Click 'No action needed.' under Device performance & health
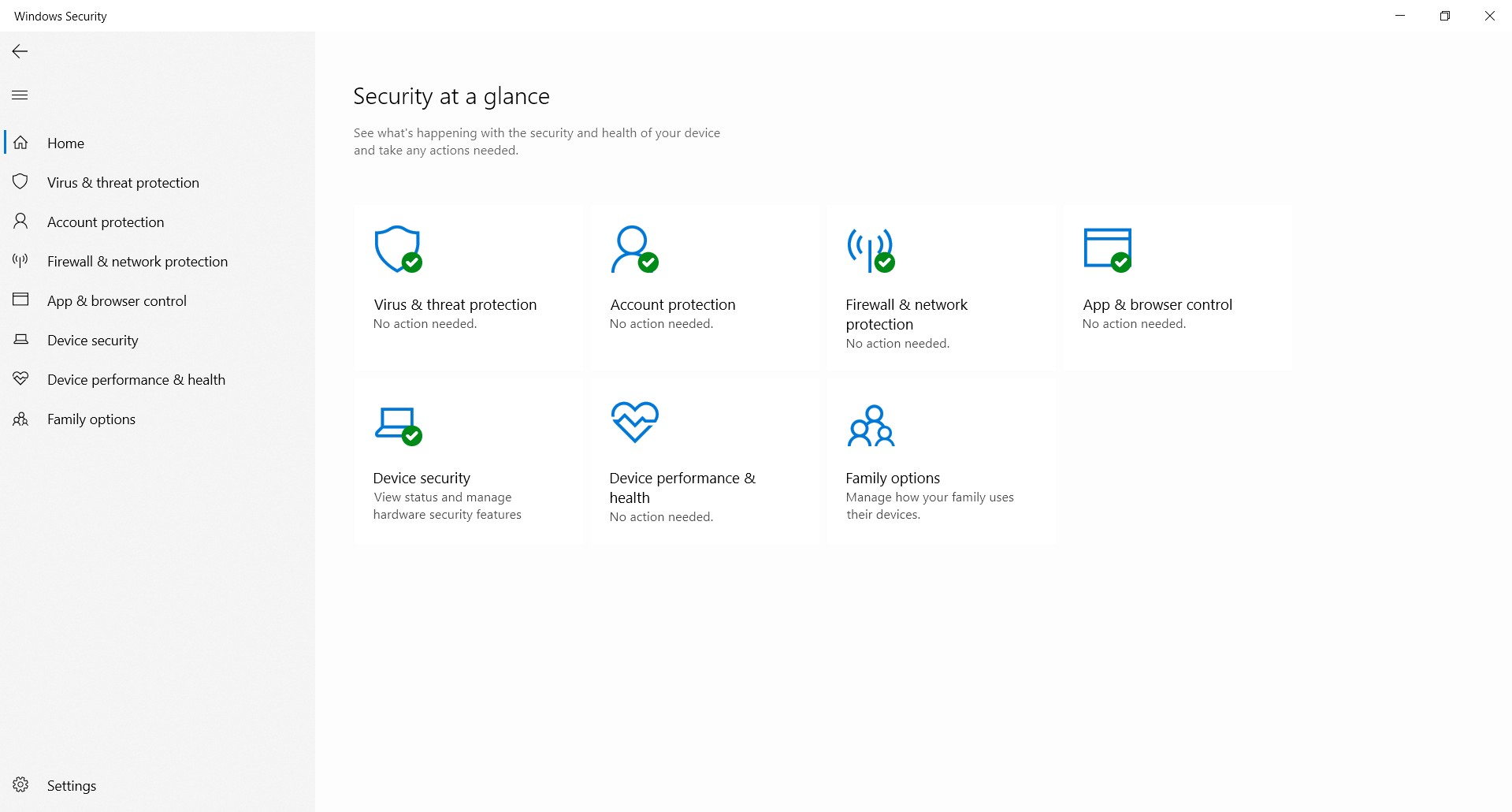 [662, 517]
